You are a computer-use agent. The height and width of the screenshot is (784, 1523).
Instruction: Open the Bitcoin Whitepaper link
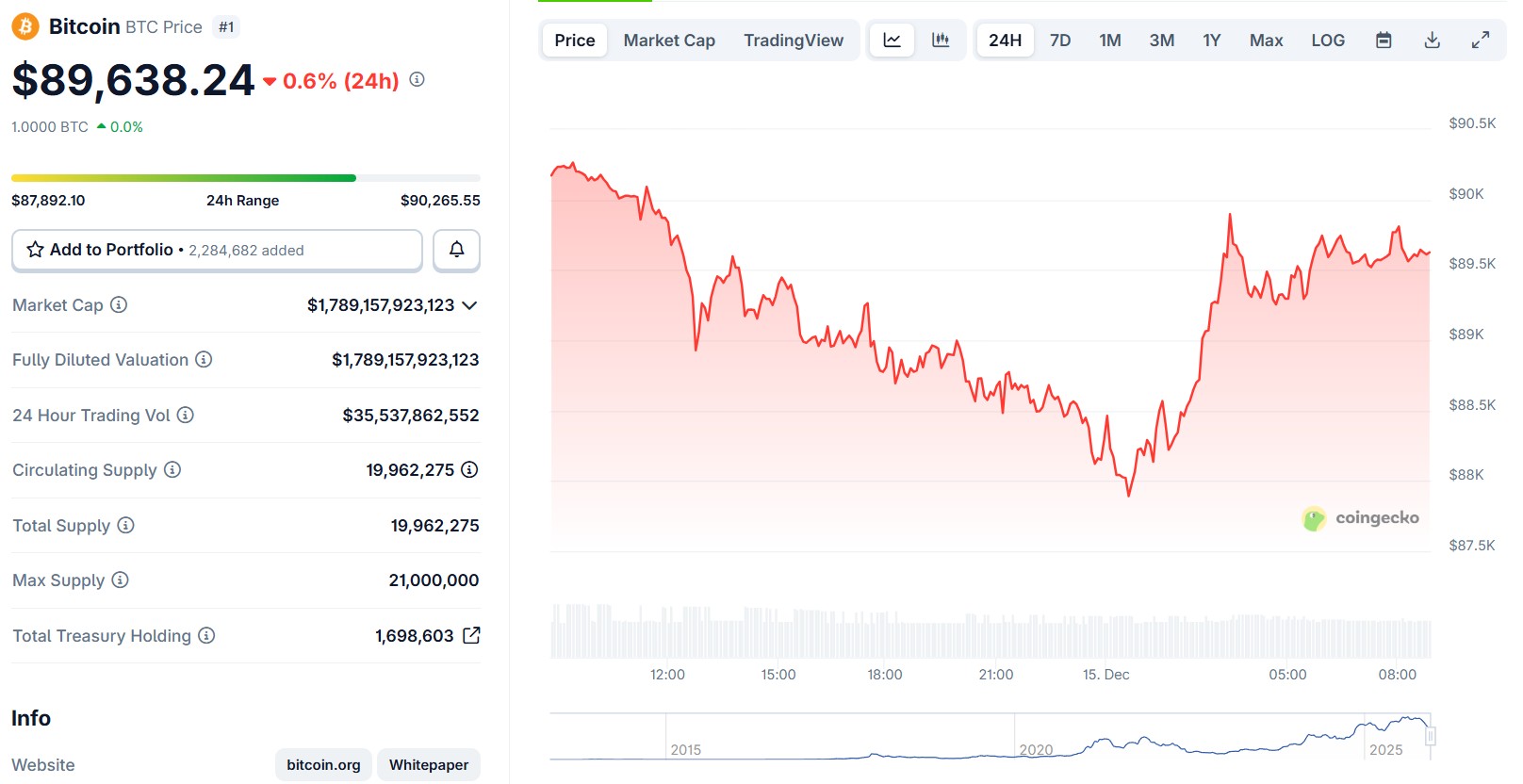click(429, 764)
